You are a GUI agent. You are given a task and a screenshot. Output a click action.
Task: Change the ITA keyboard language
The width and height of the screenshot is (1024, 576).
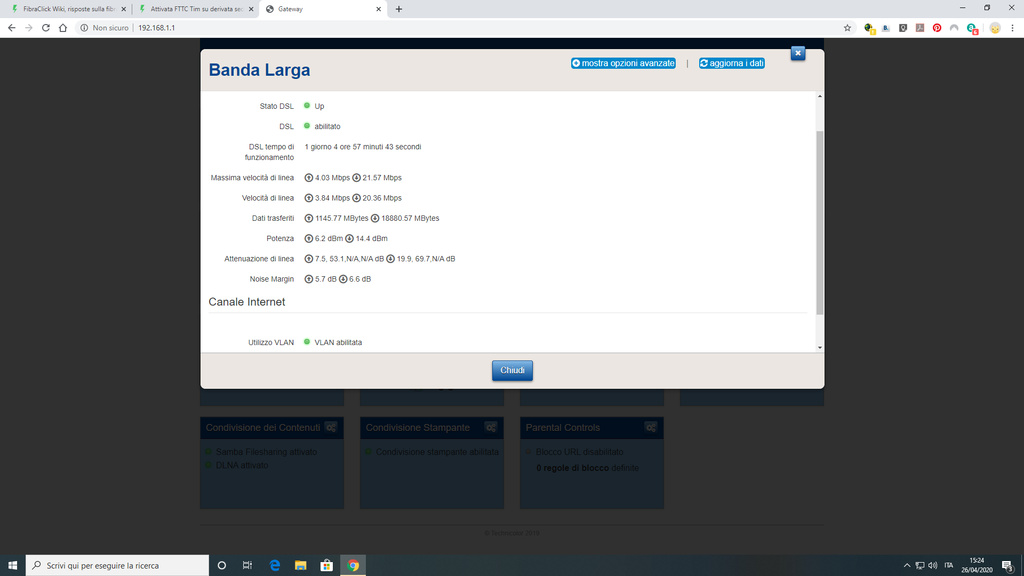[x=949, y=566]
